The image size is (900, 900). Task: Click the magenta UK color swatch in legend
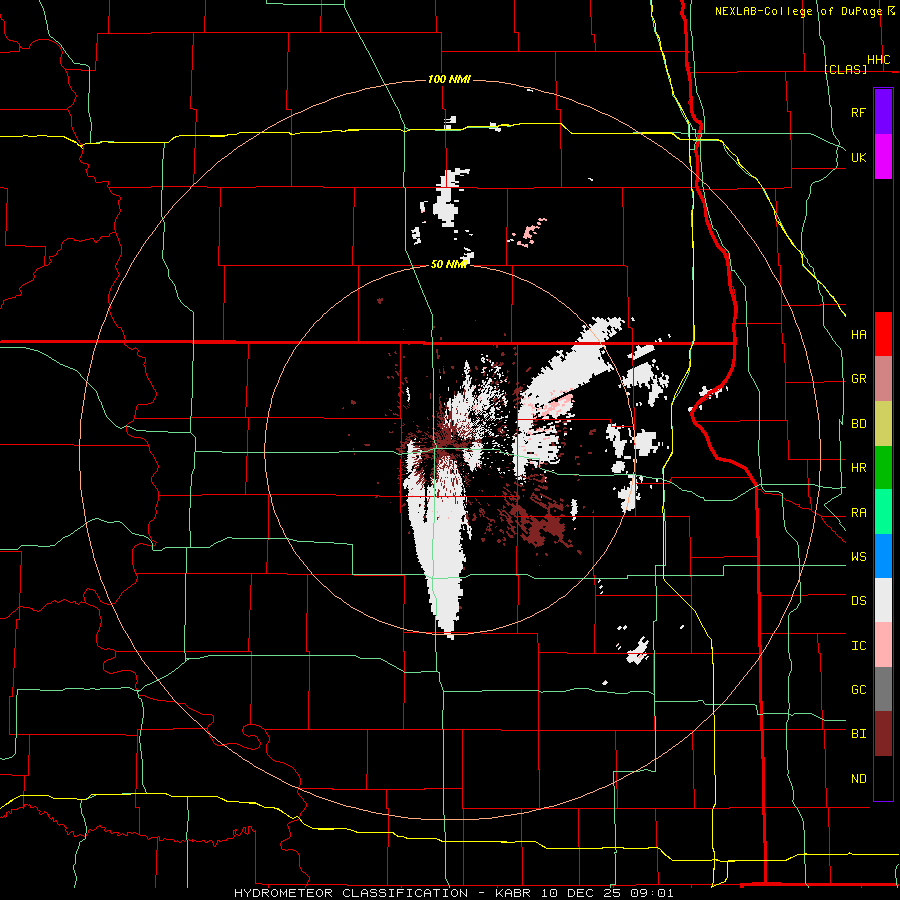(883, 157)
